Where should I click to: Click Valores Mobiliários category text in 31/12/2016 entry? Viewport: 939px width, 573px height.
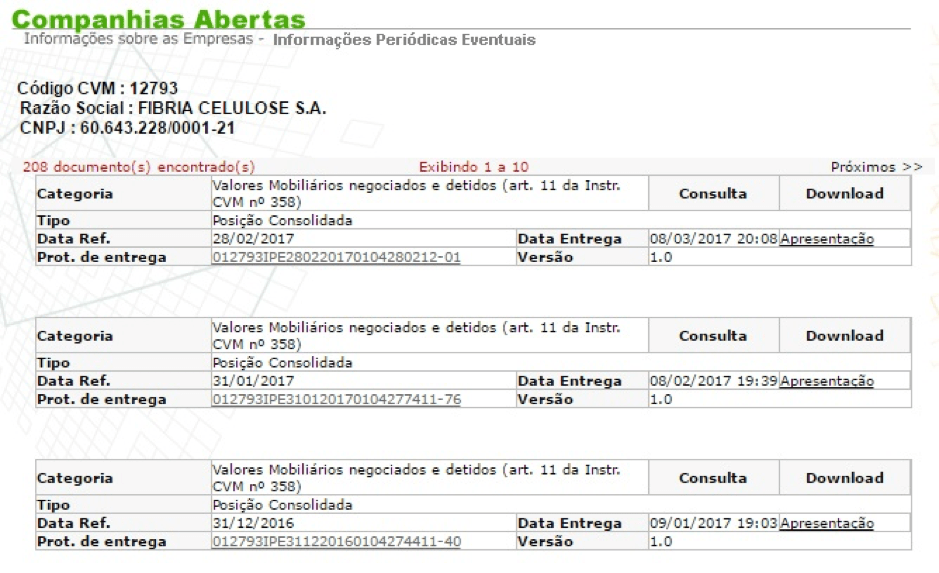(x=416, y=478)
